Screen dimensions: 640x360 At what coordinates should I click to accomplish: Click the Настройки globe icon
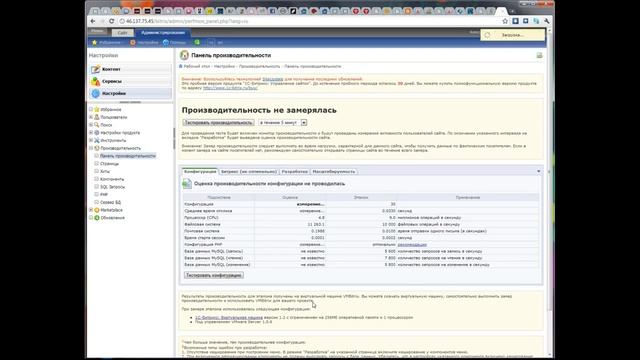tap(96, 93)
